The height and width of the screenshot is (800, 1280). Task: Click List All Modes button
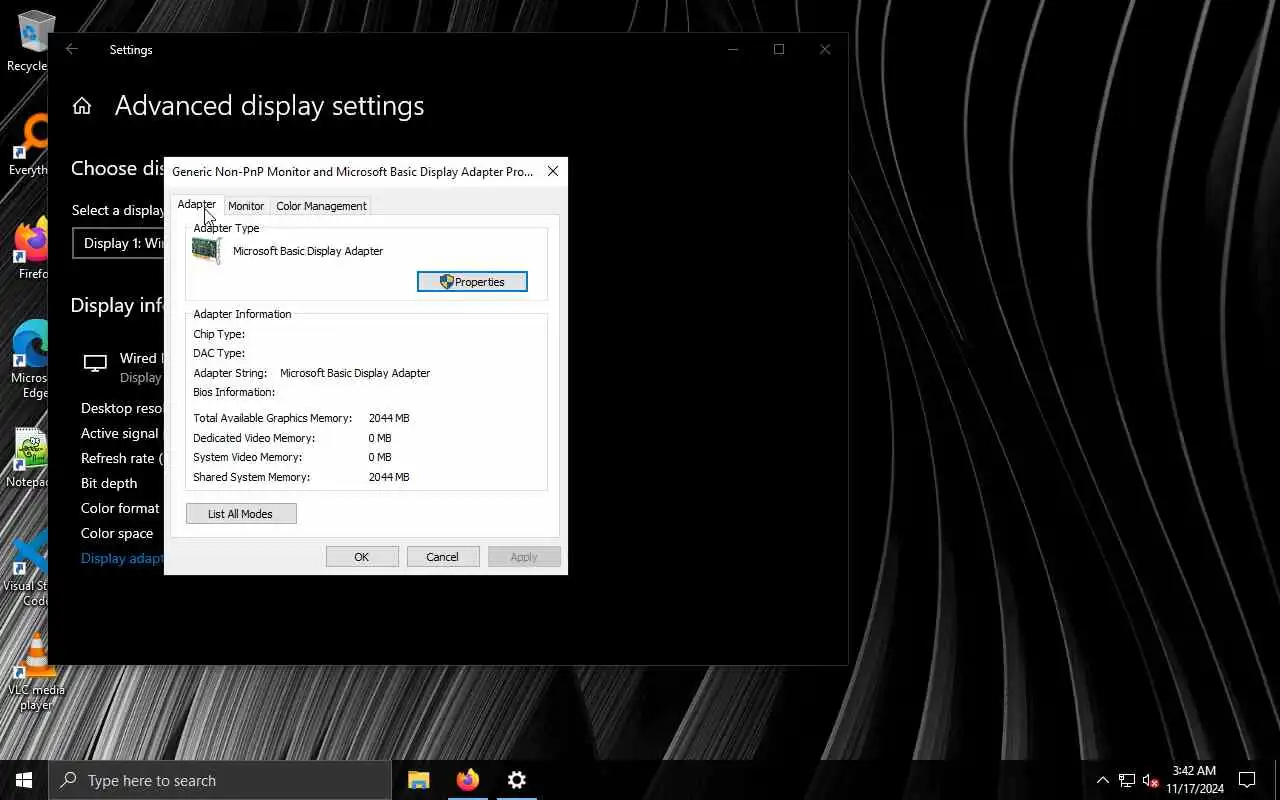click(x=241, y=514)
